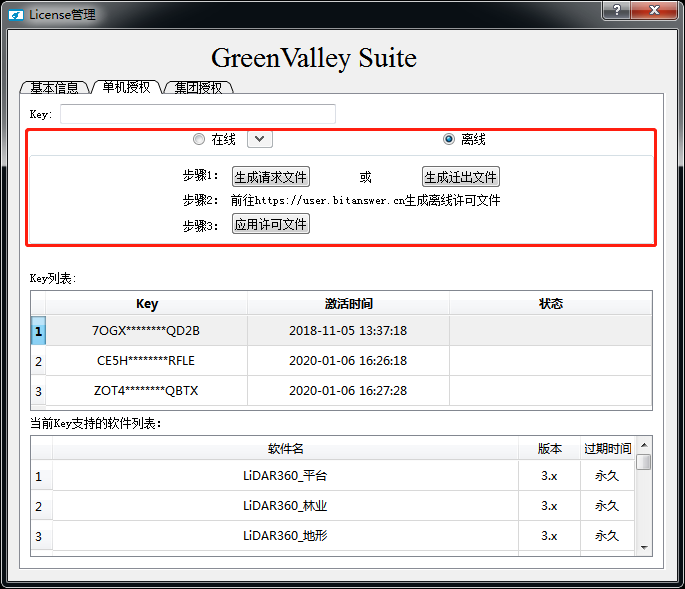Click version 3.x of LiDAR360_平台
Screen dimensions: 685x589
coord(549,475)
